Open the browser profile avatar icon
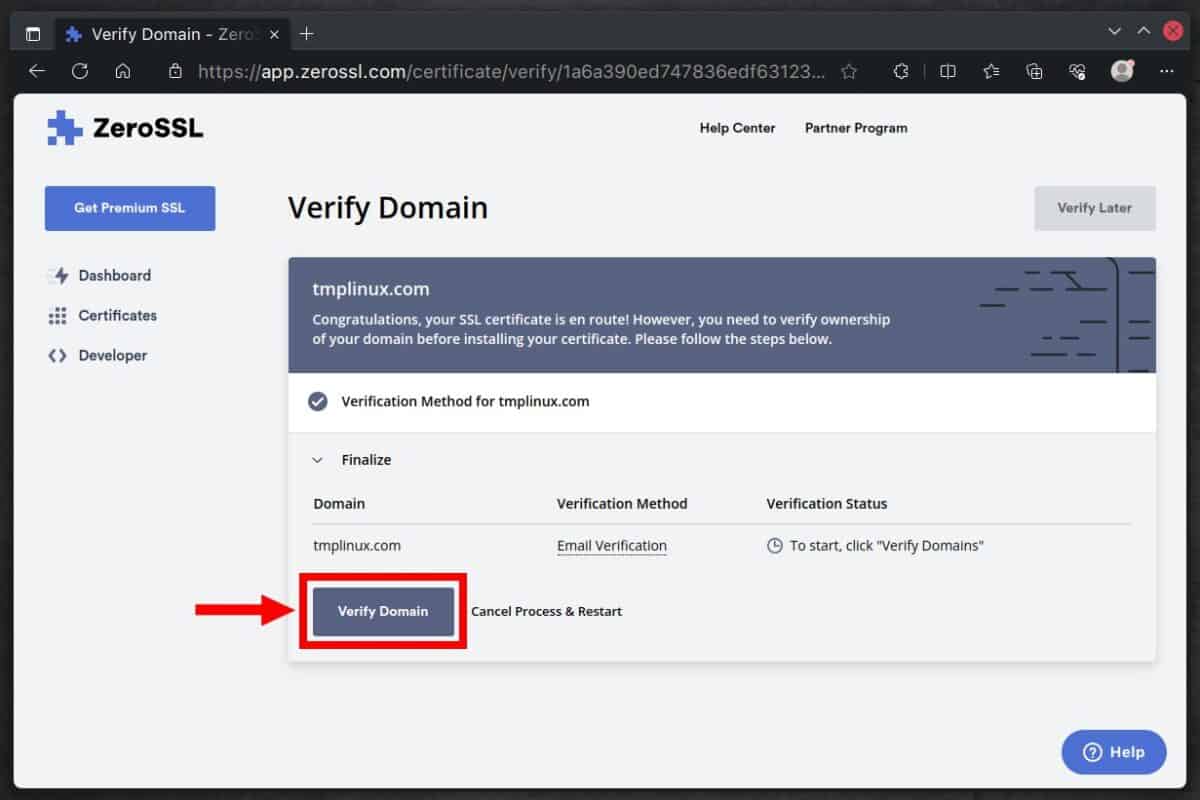1200x800 pixels. [x=1122, y=71]
